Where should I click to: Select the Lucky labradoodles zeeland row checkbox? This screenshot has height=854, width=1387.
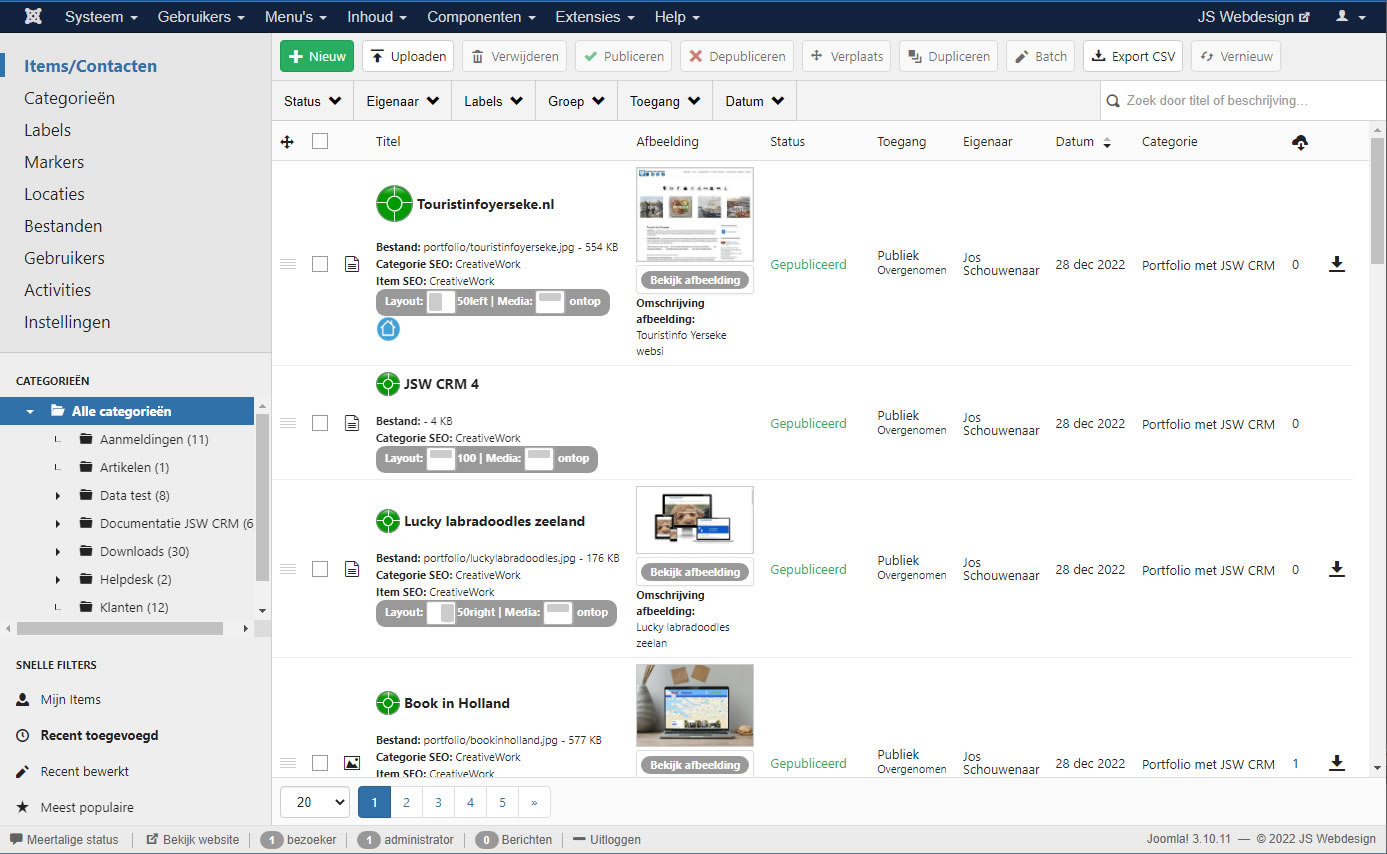(x=320, y=569)
